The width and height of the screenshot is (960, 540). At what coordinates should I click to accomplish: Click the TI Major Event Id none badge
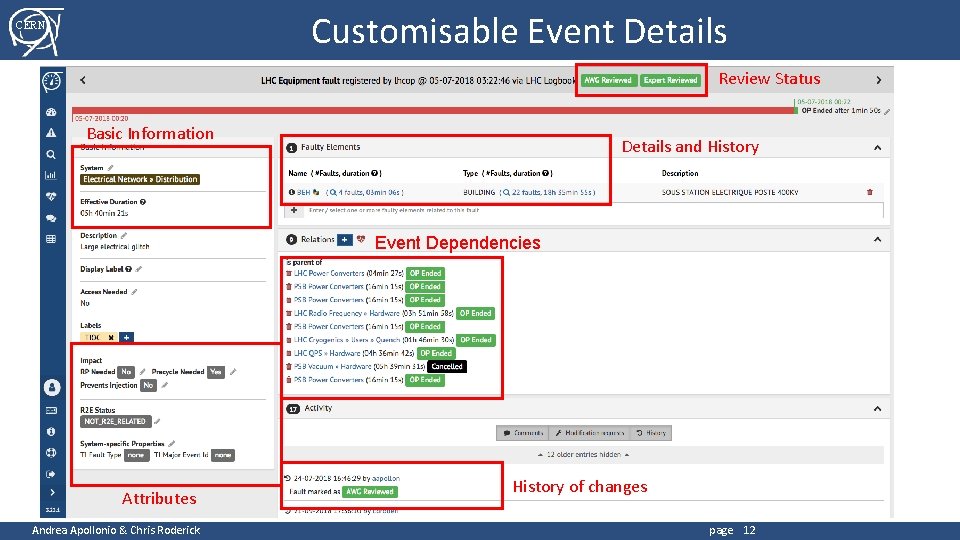coord(223,456)
